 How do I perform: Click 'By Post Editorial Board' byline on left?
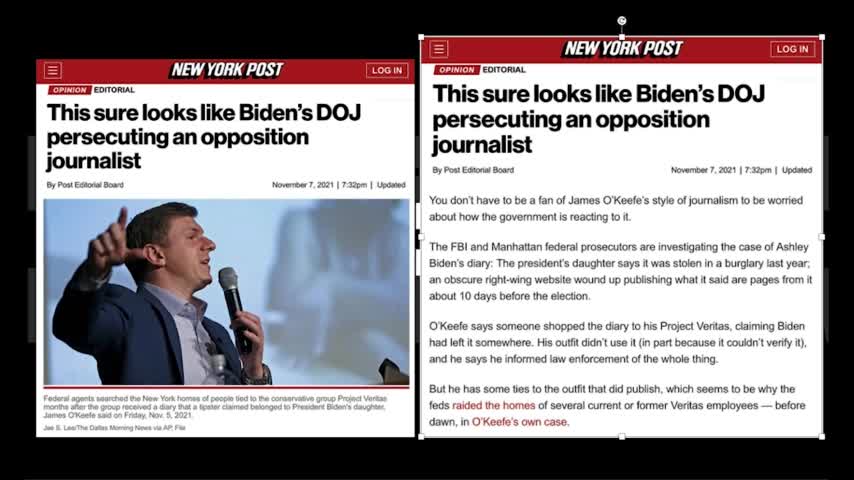tap(85, 185)
